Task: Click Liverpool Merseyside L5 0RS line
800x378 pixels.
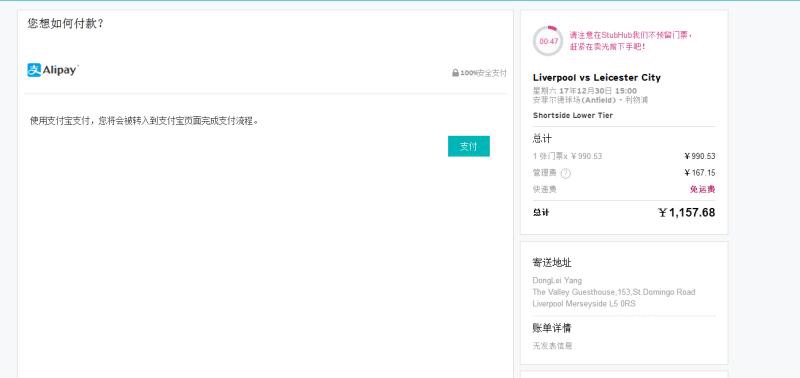Action: tap(584, 304)
